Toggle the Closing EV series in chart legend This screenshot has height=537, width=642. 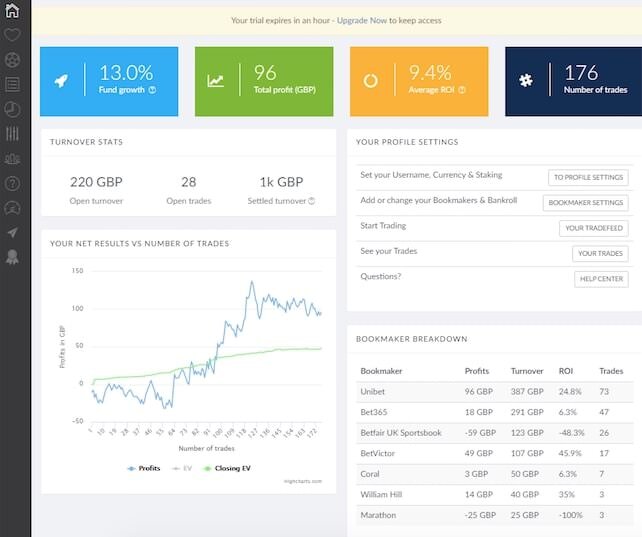pyautogui.click(x=227, y=468)
